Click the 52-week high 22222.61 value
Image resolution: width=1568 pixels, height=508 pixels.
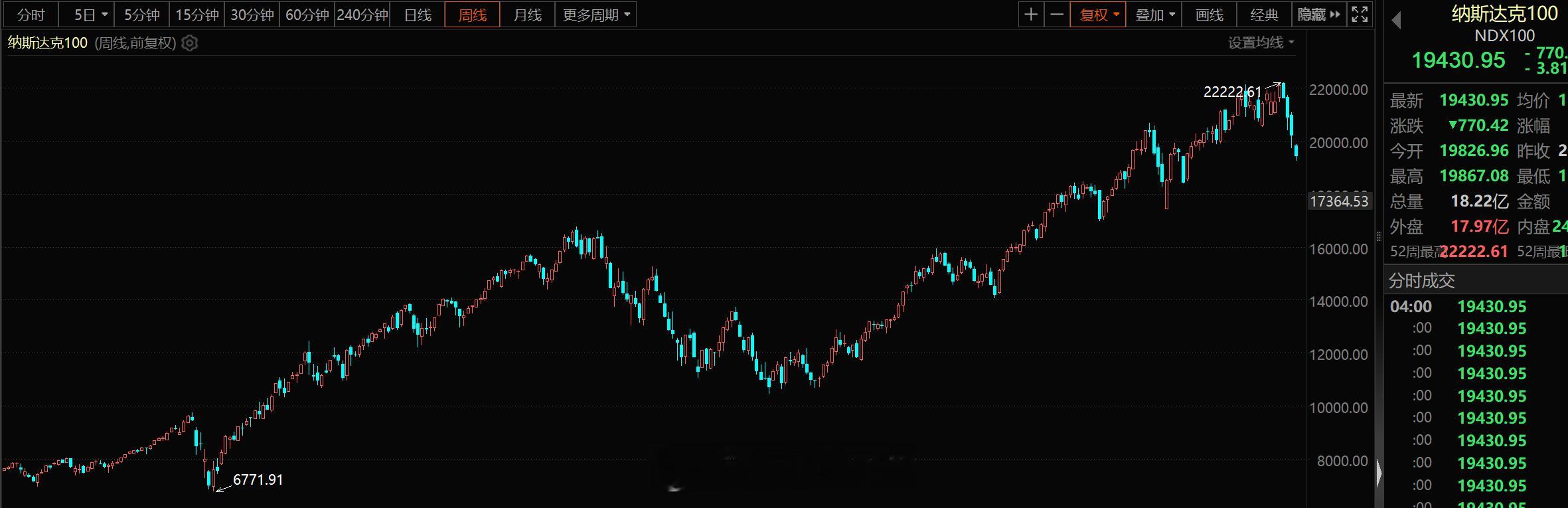point(1474,252)
